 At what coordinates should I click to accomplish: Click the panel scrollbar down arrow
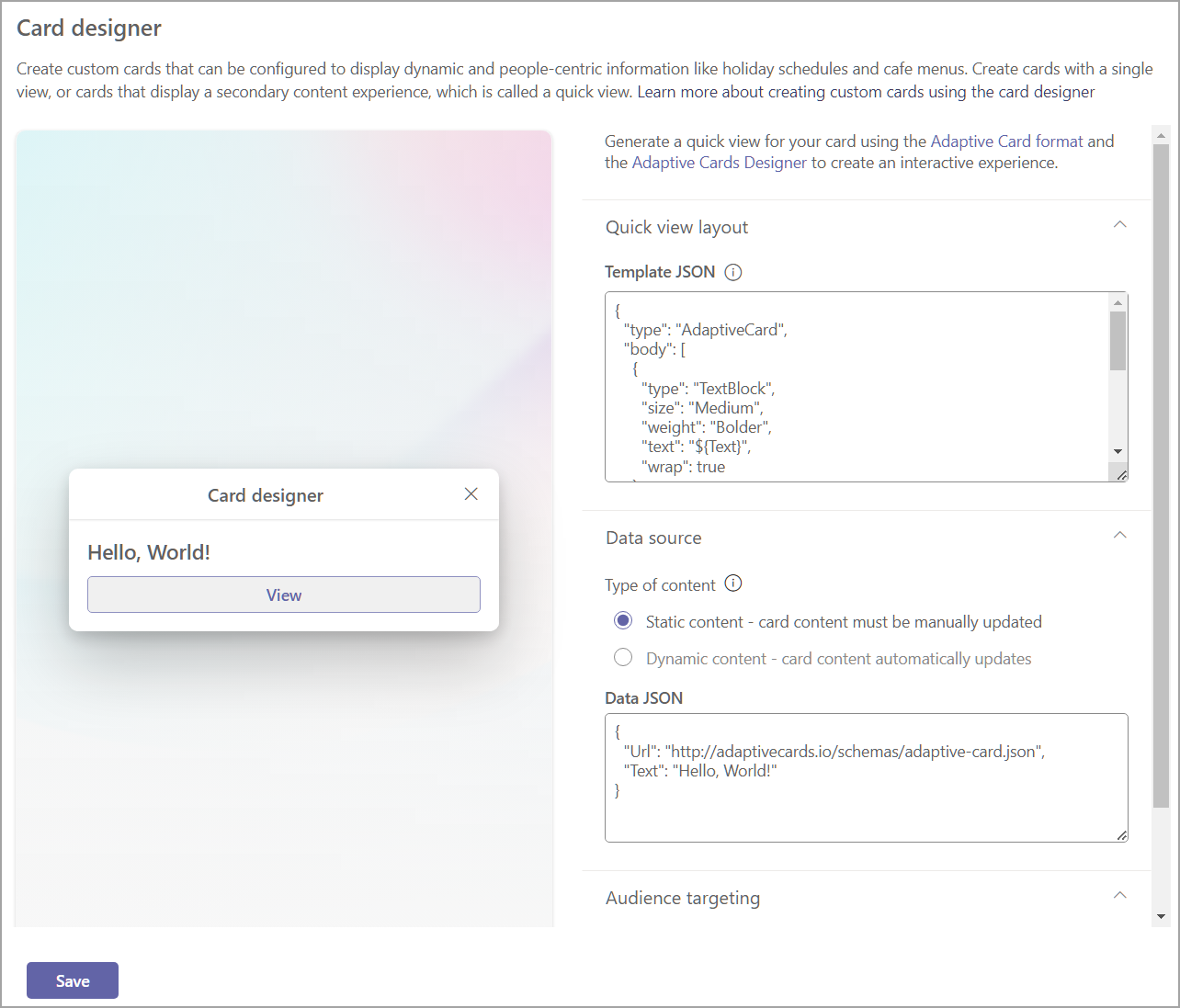(1161, 916)
